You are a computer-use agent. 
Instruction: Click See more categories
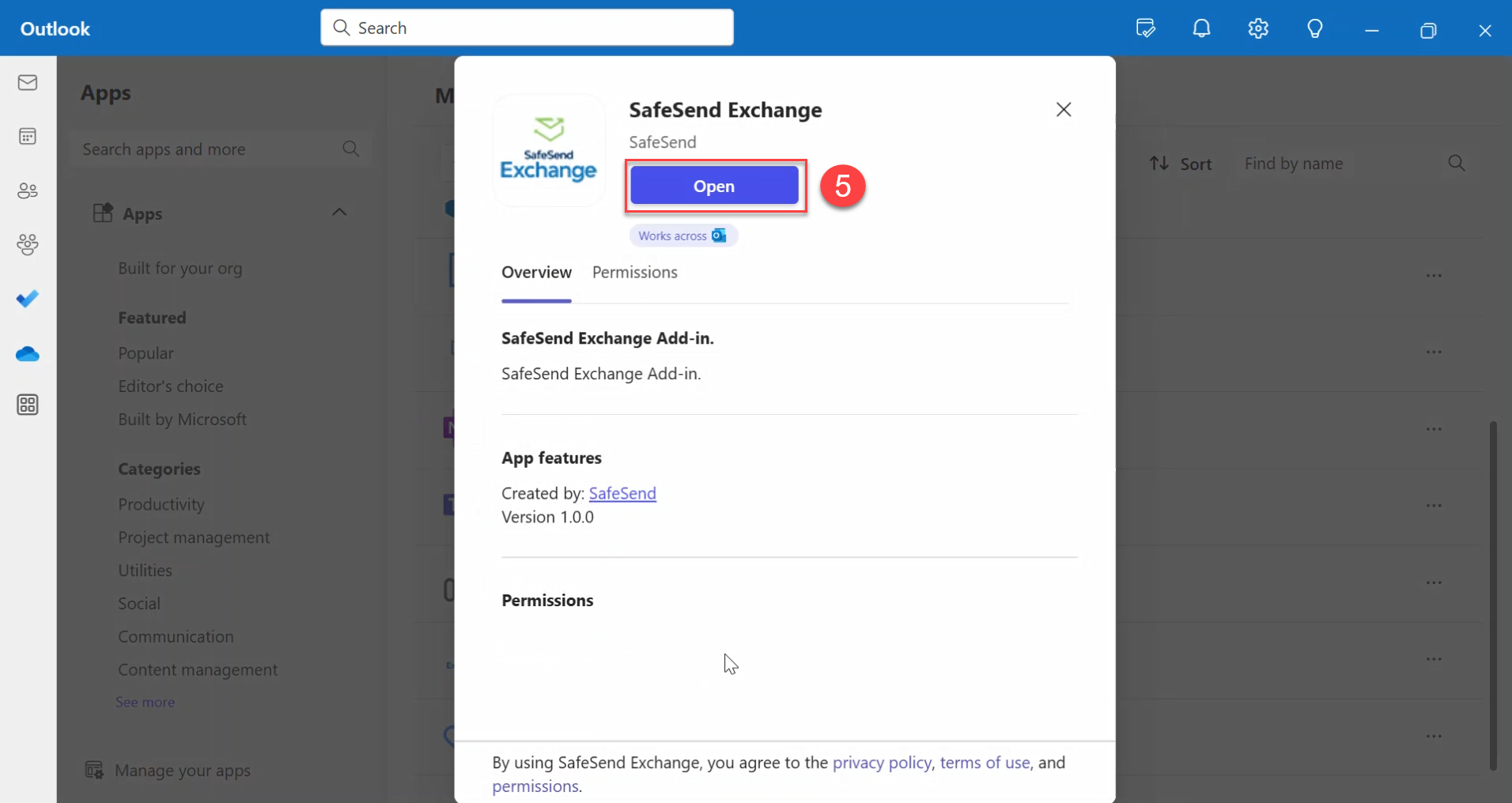coord(145,702)
